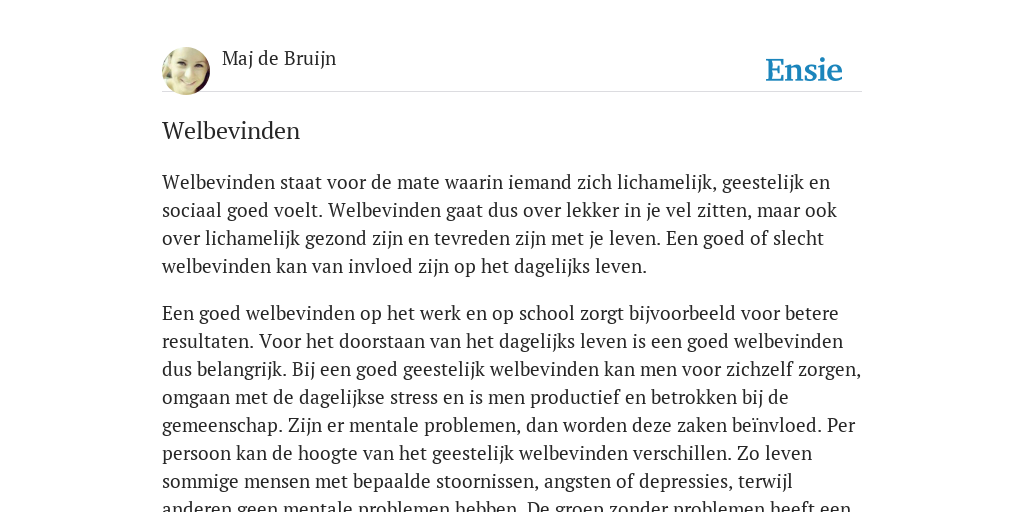
Task: Click the word 'tevreden' in the first paragraph
Action: point(461,239)
